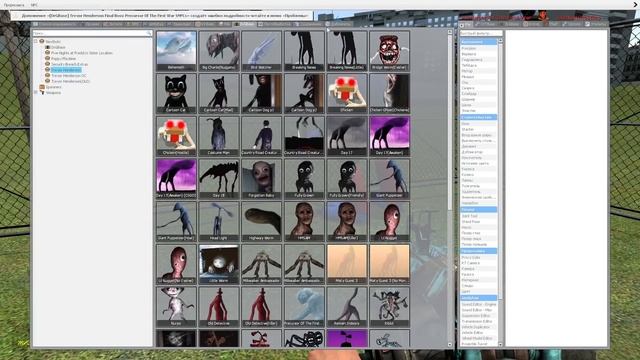The image size is (640, 360).
Task: Spawn the grey Day 17 creature
Action: pos(347,136)
